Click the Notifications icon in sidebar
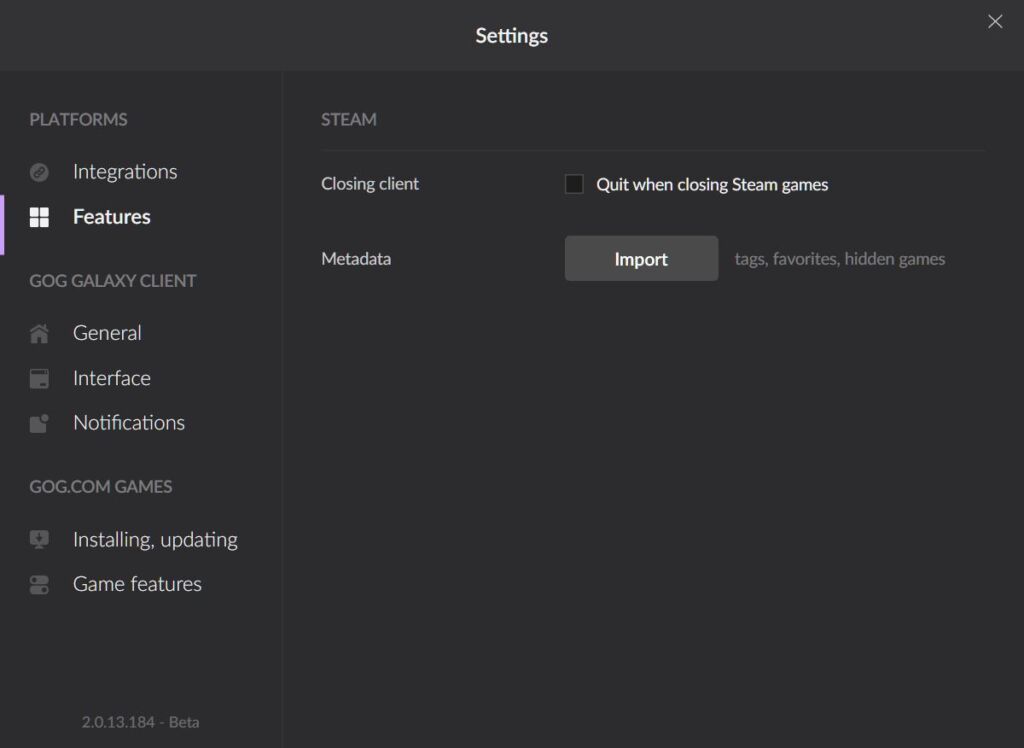 39,423
